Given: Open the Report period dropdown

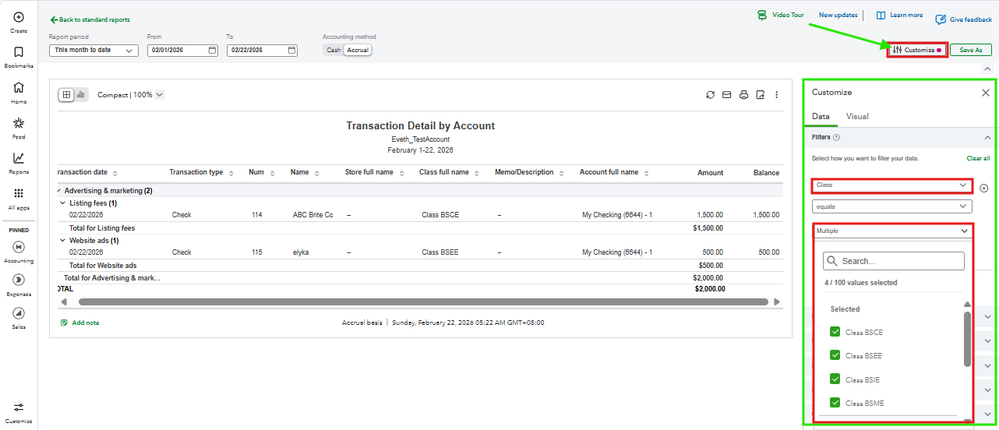Looking at the screenshot, I should [94, 50].
